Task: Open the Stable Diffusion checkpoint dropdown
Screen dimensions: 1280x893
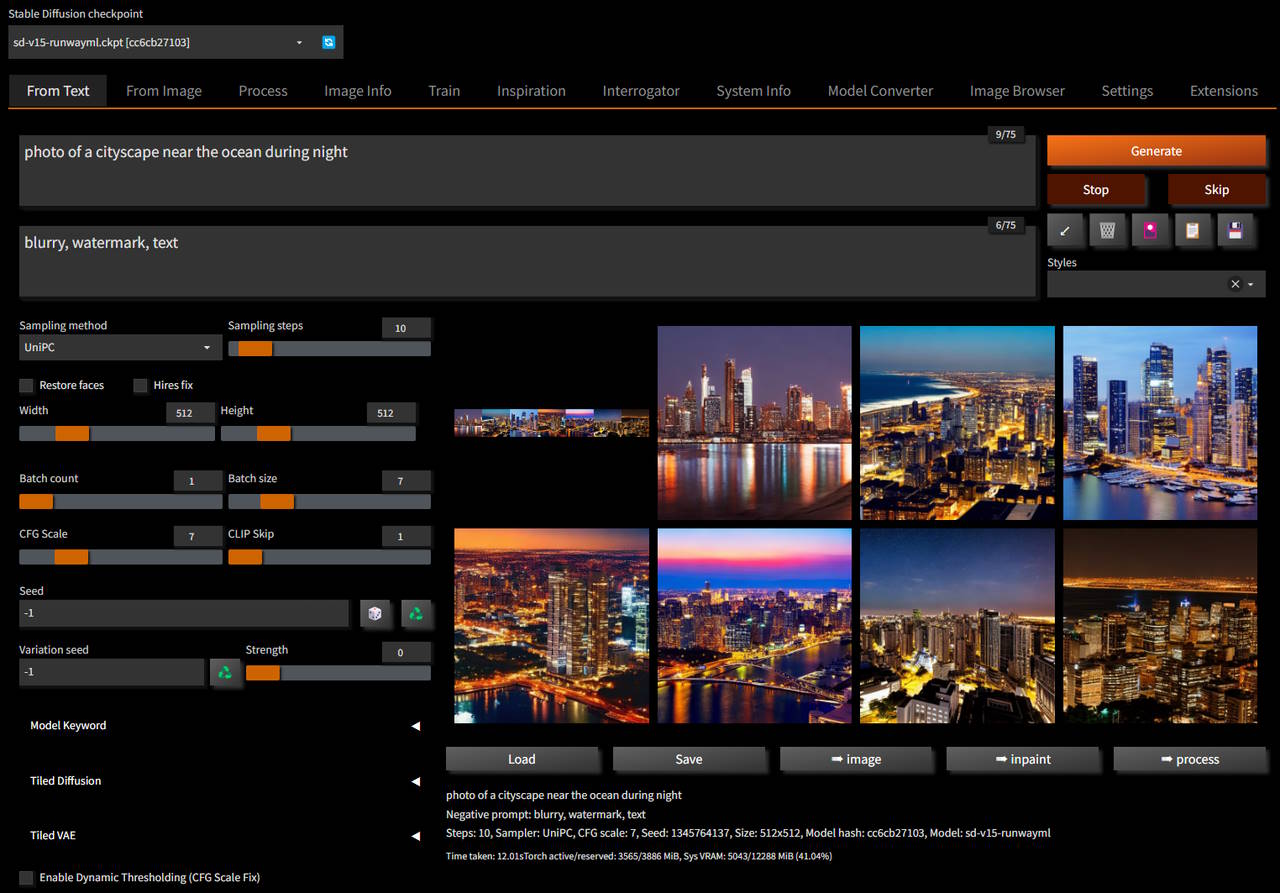Action: click(x=162, y=42)
